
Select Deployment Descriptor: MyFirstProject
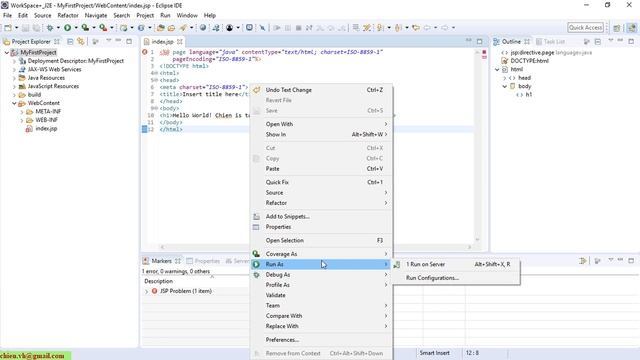click(x=76, y=61)
